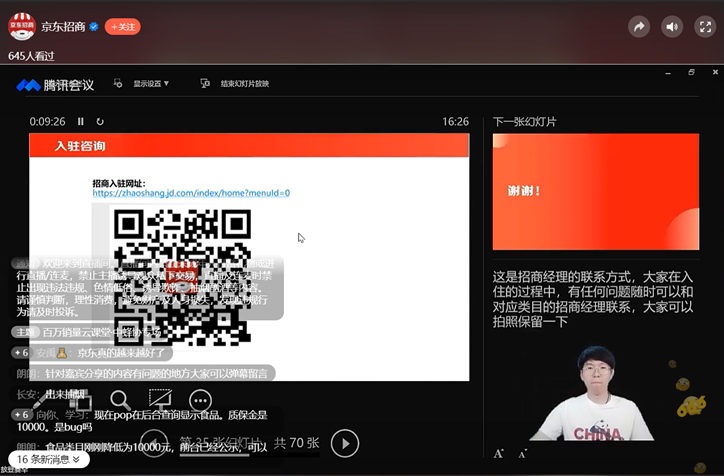Click the comment 京东真的越来越好了

coord(92,353)
